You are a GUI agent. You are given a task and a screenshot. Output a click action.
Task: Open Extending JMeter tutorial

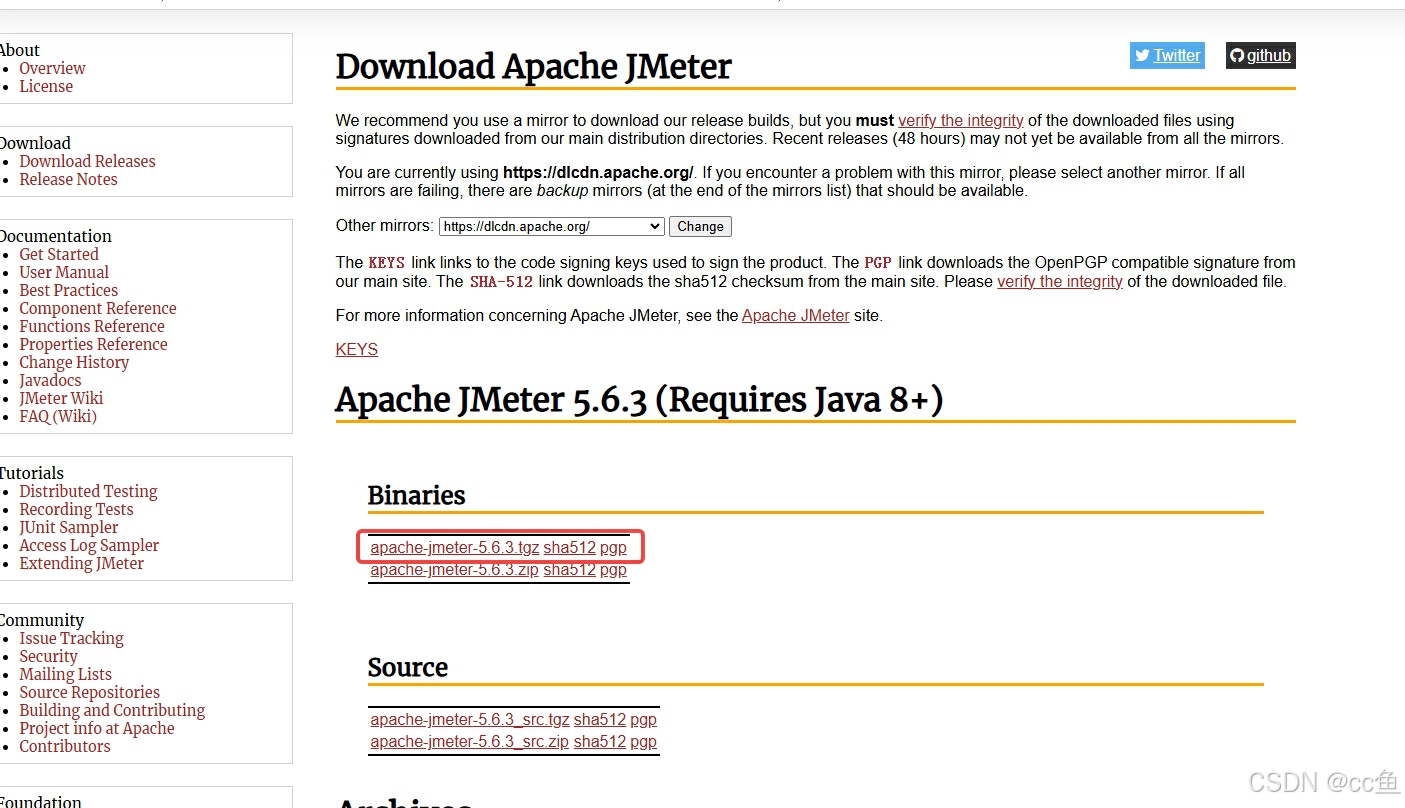coord(81,564)
